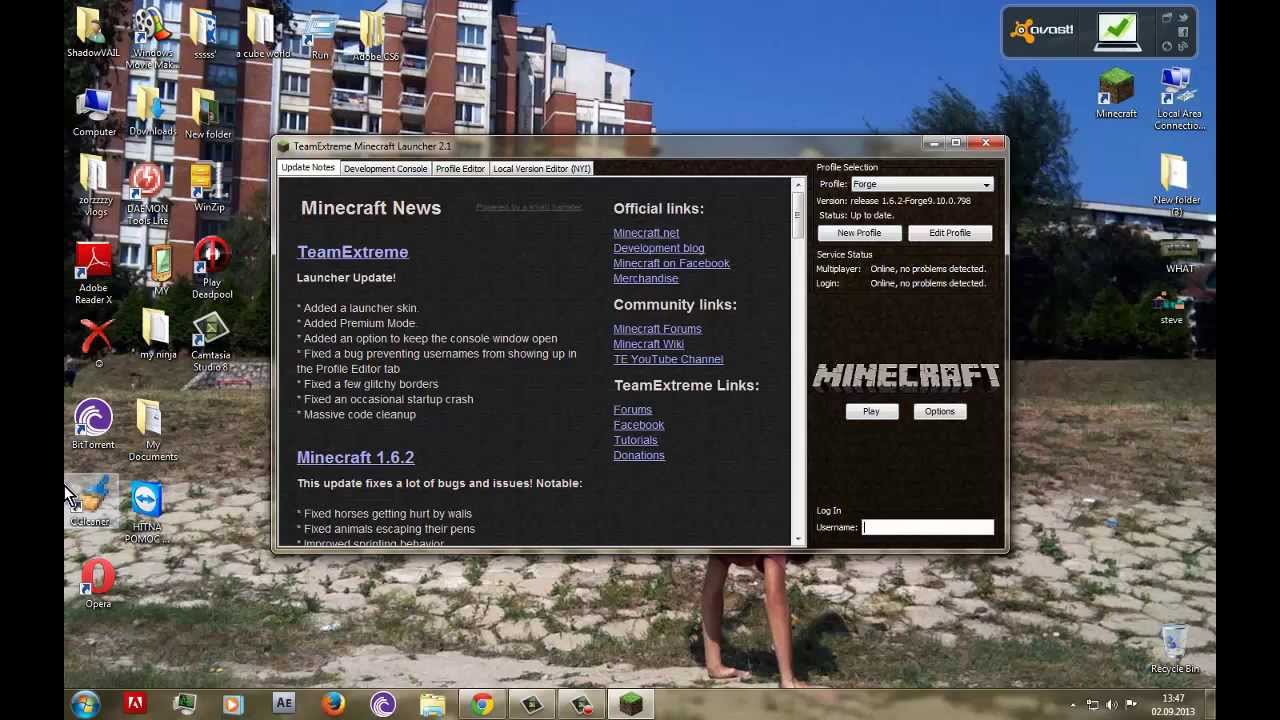Click the Username input field

(928, 527)
